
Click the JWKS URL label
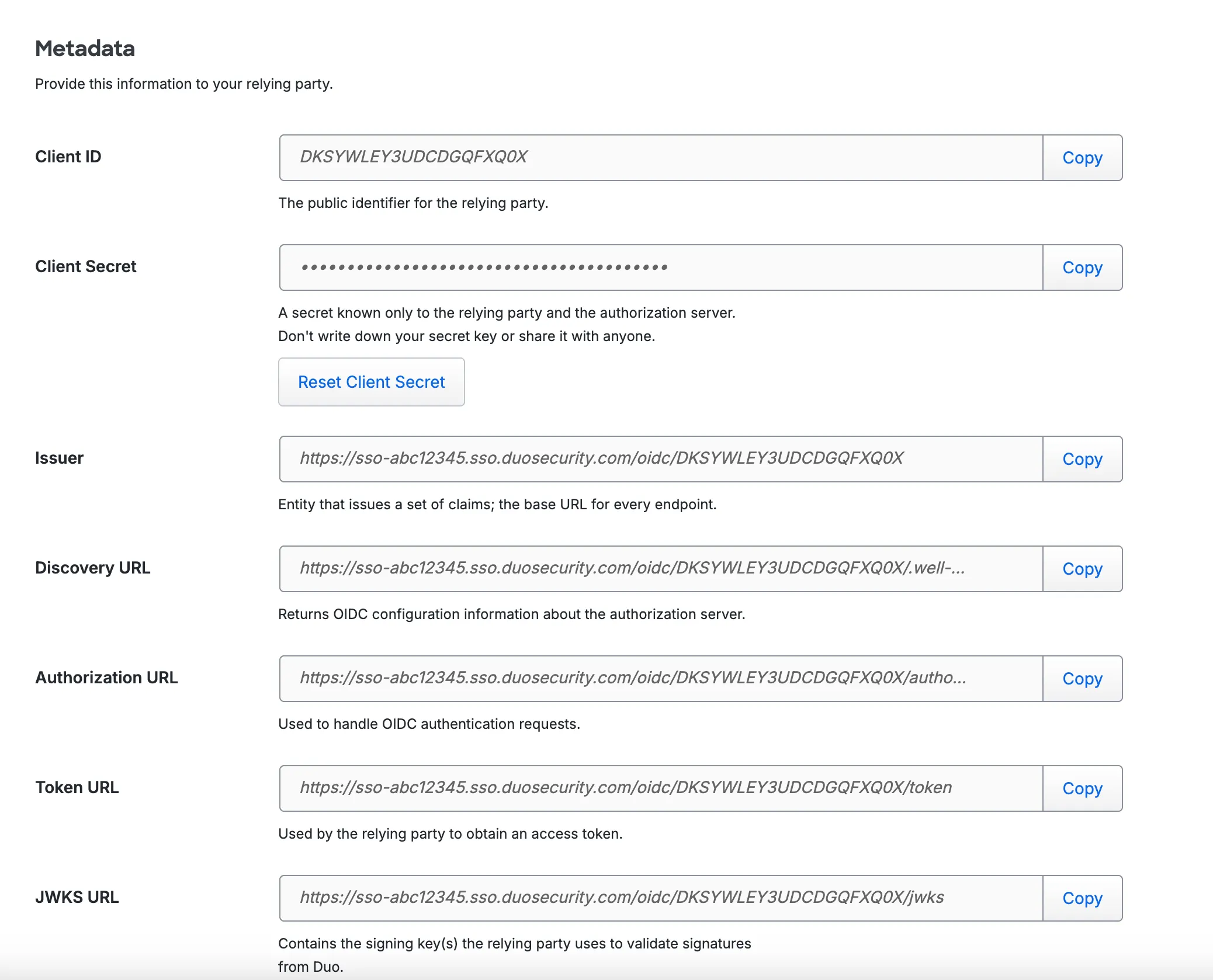(x=77, y=897)
